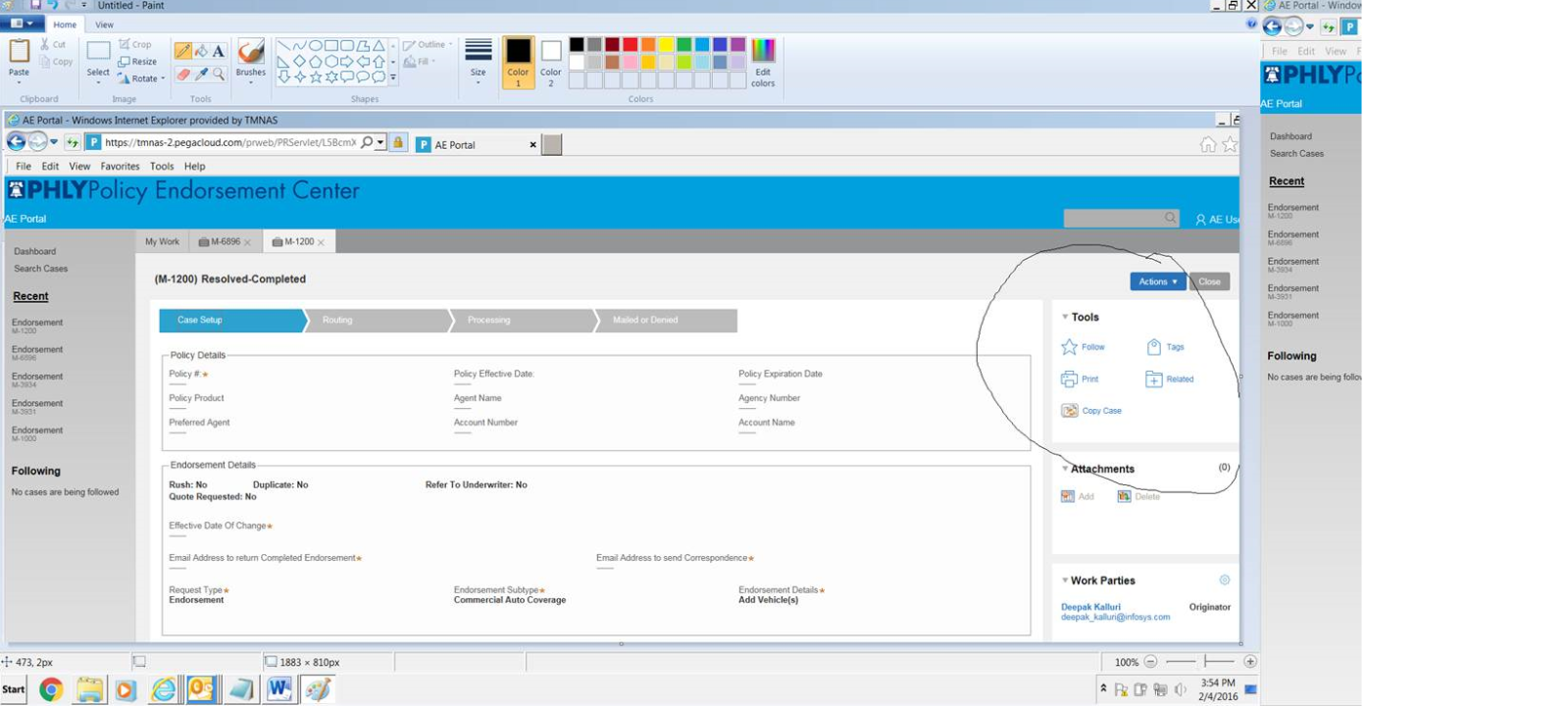Pick the green color in palette

683,44
